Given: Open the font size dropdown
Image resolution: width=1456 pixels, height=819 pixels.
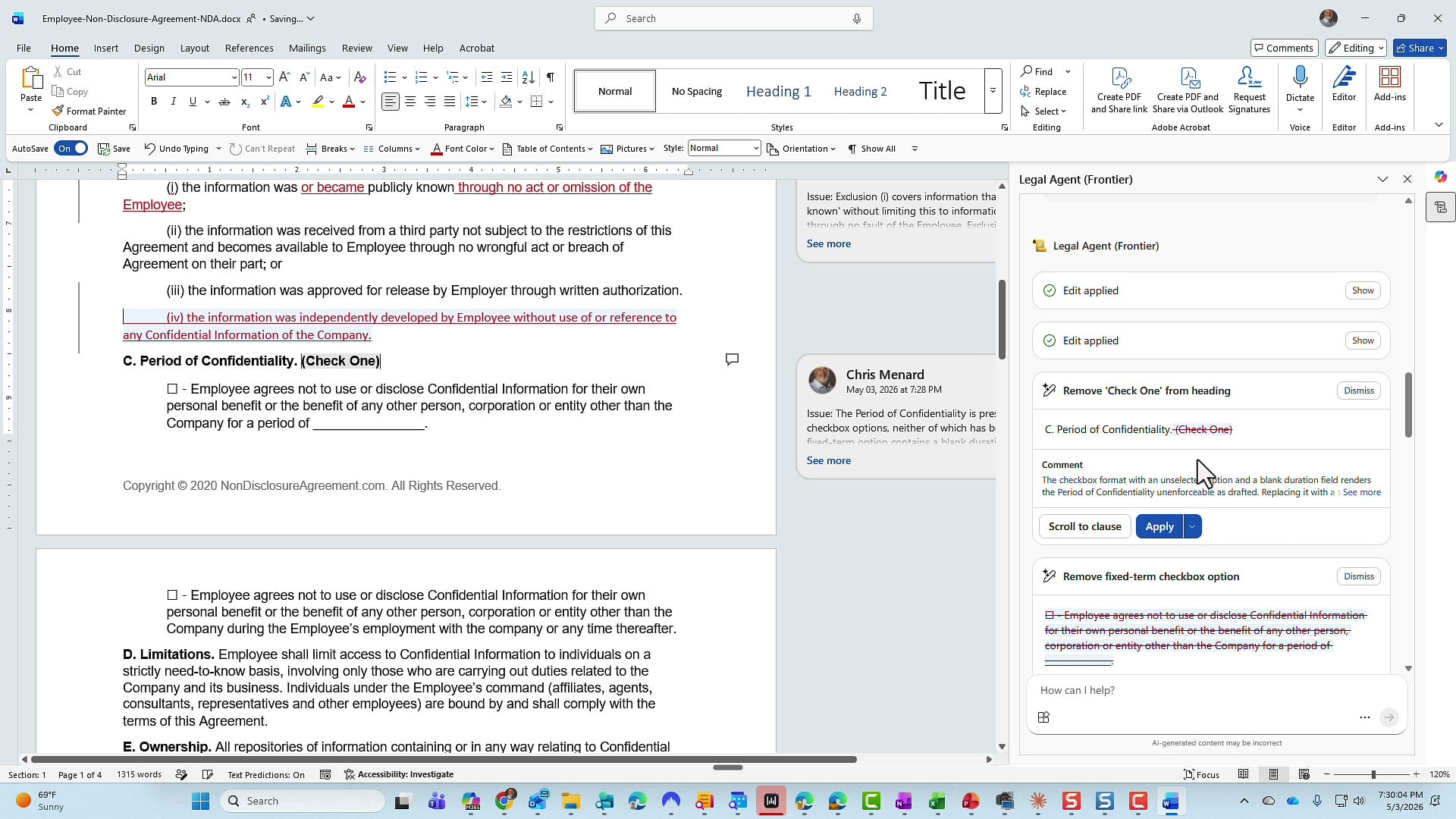Looking at the screenshot, I should (268, 77).
